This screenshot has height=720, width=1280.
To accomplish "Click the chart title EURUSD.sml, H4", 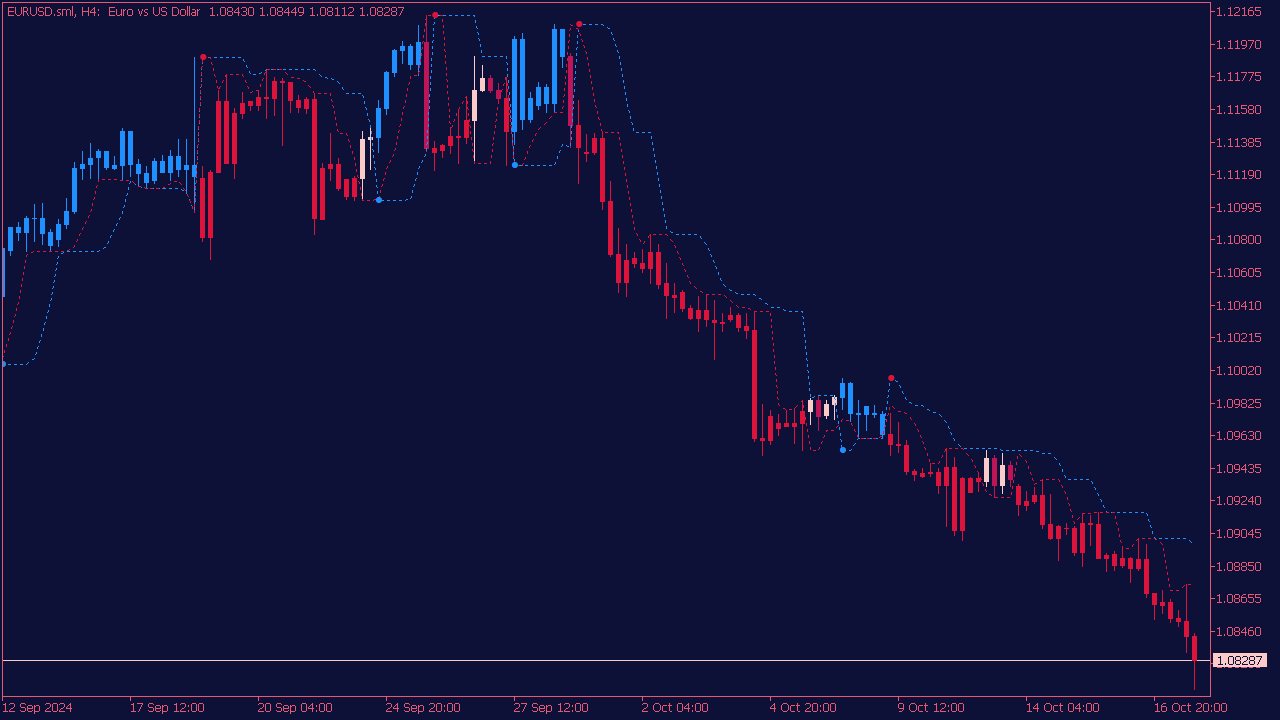I will click(x=51, y=11).
